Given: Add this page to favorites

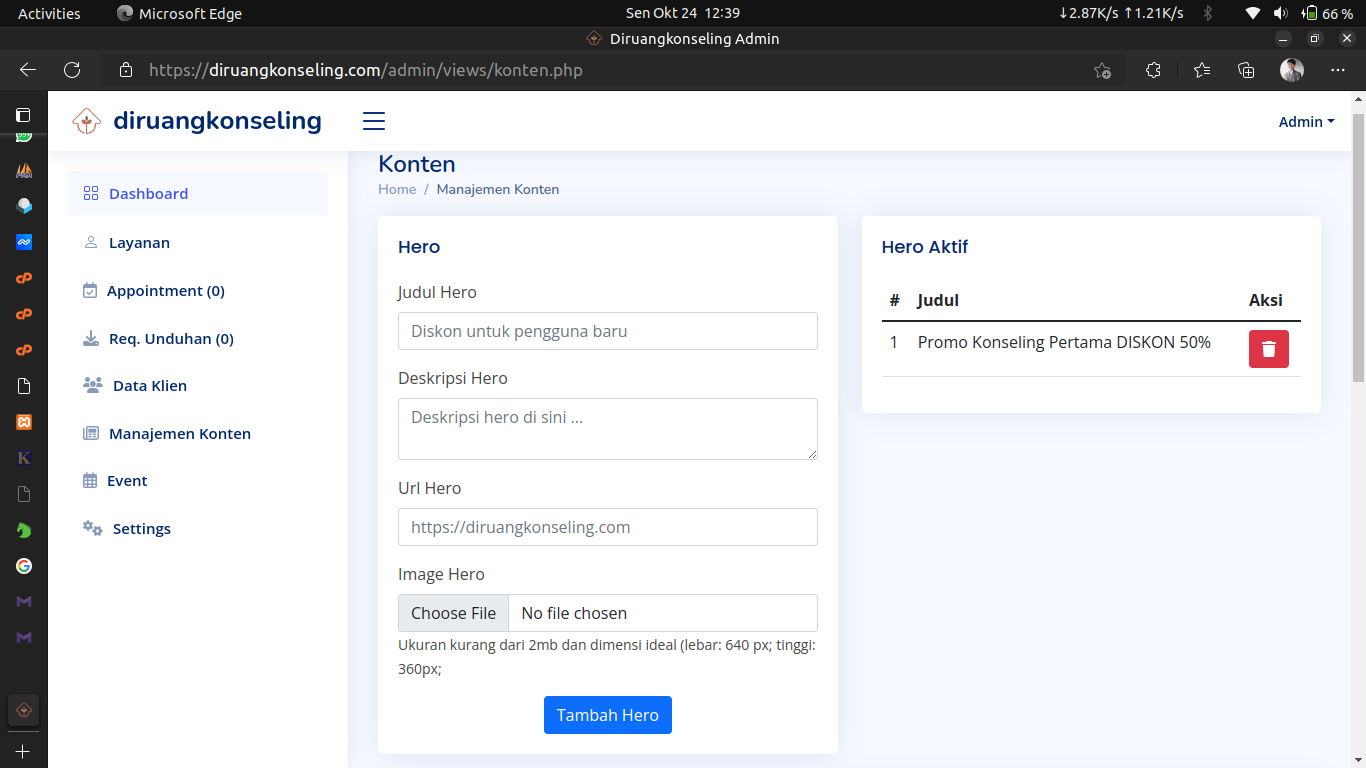Looking at the screenshot, I should pos(1102,70).
